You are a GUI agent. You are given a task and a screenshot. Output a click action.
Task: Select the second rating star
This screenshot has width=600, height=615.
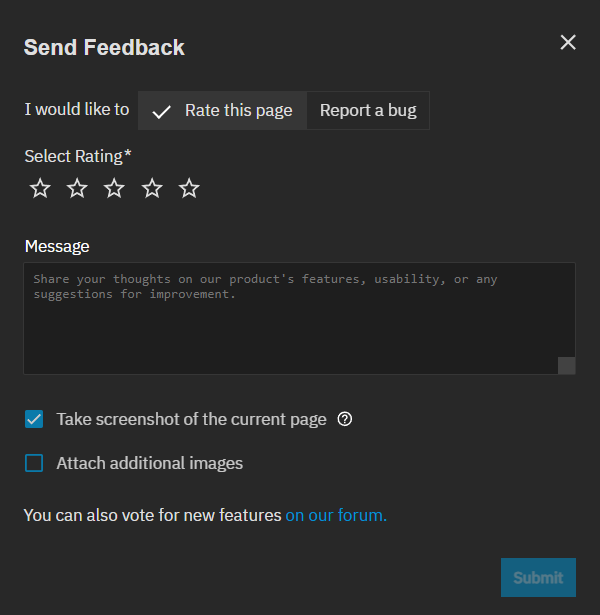[77, 188]
